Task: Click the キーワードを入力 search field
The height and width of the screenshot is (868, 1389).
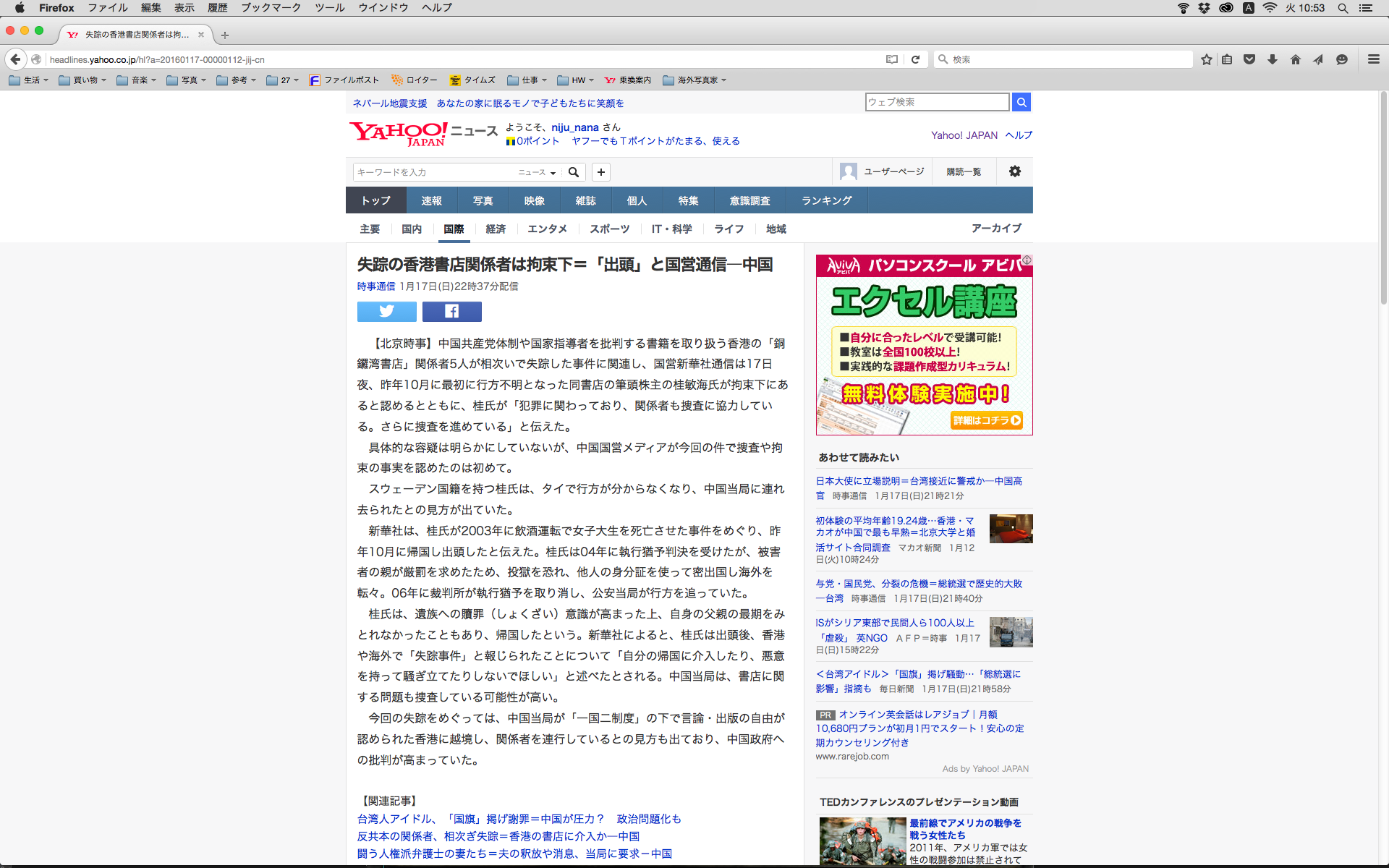Action: [x=434, y=172]
